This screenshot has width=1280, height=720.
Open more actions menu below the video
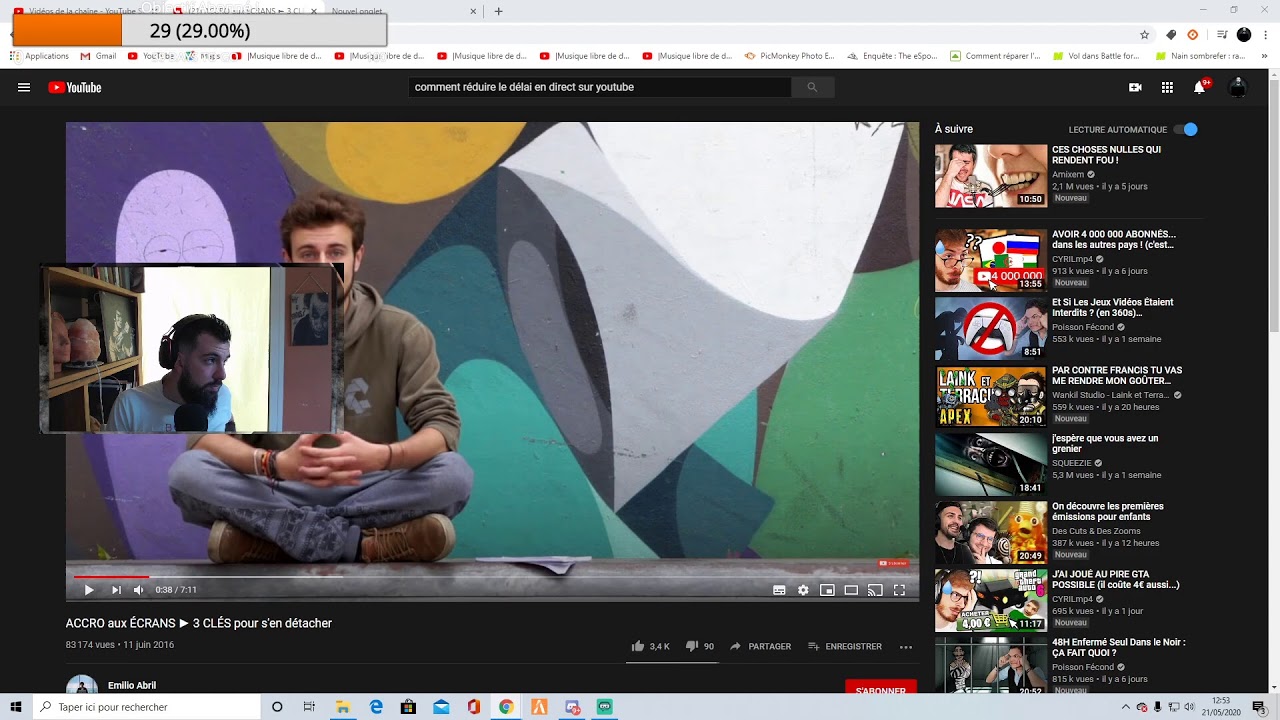point(906,647)
